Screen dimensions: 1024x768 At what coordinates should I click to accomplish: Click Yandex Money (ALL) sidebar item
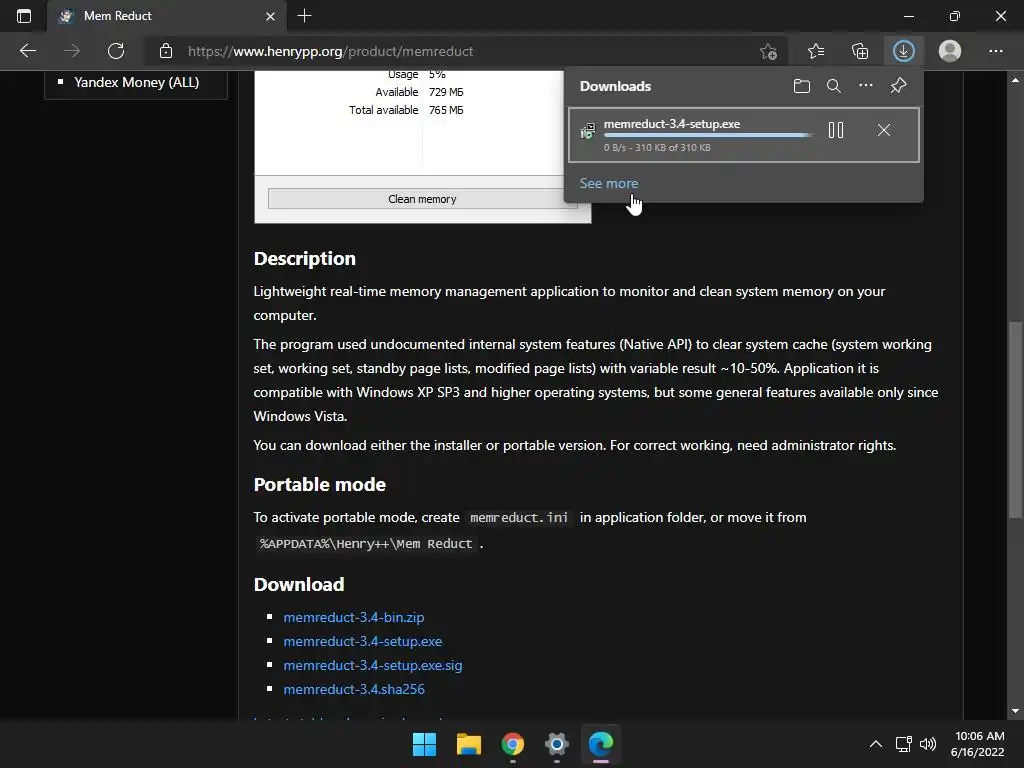tap(136, 82)
